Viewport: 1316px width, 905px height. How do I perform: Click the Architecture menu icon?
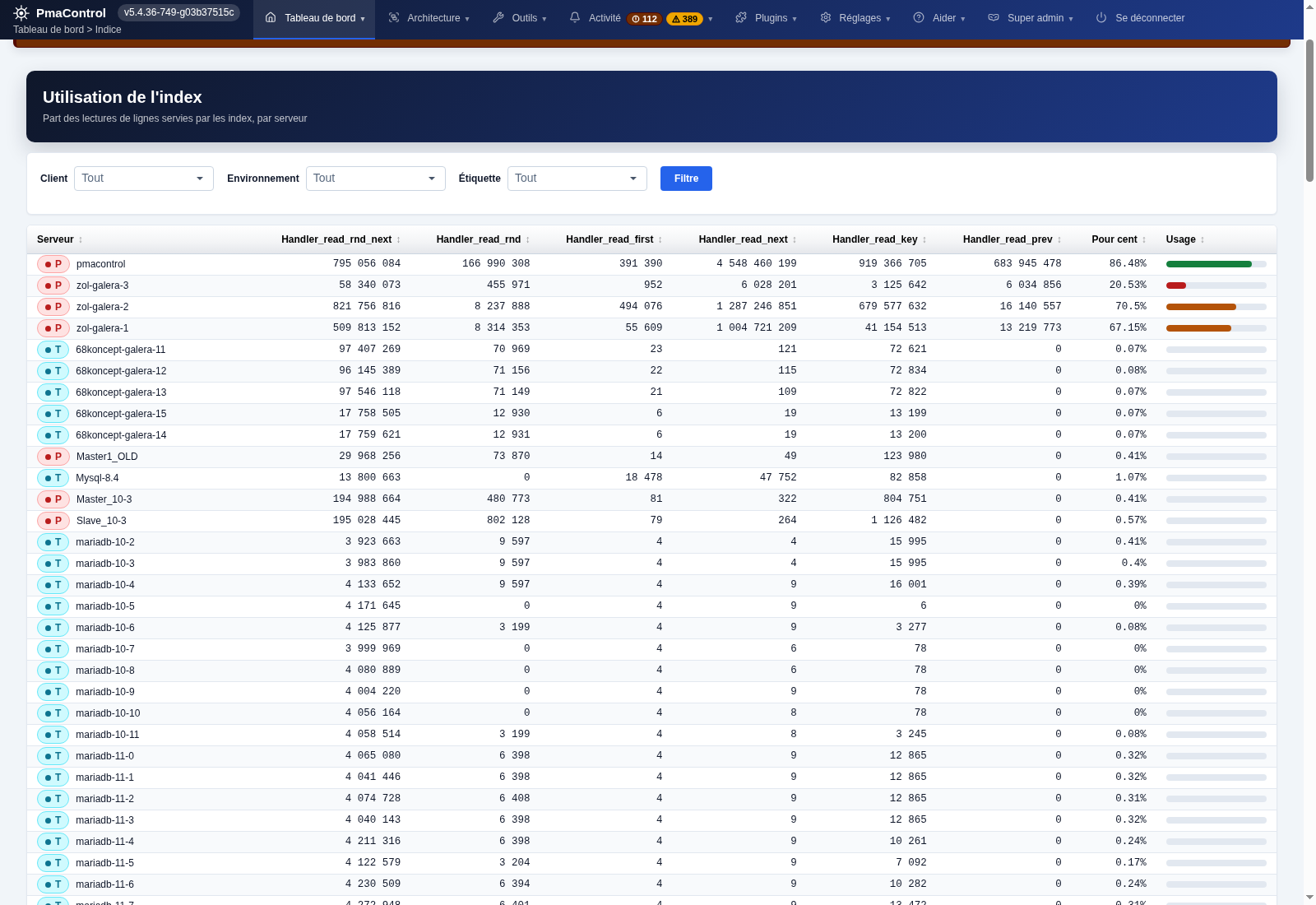[394, 17]
